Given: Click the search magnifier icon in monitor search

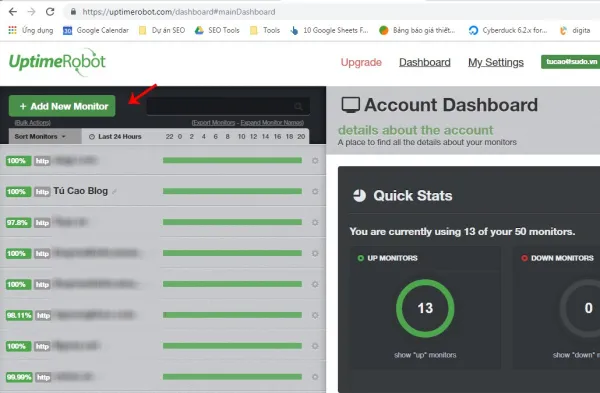Looking at the screenshot, I should [x=298, y=106].
